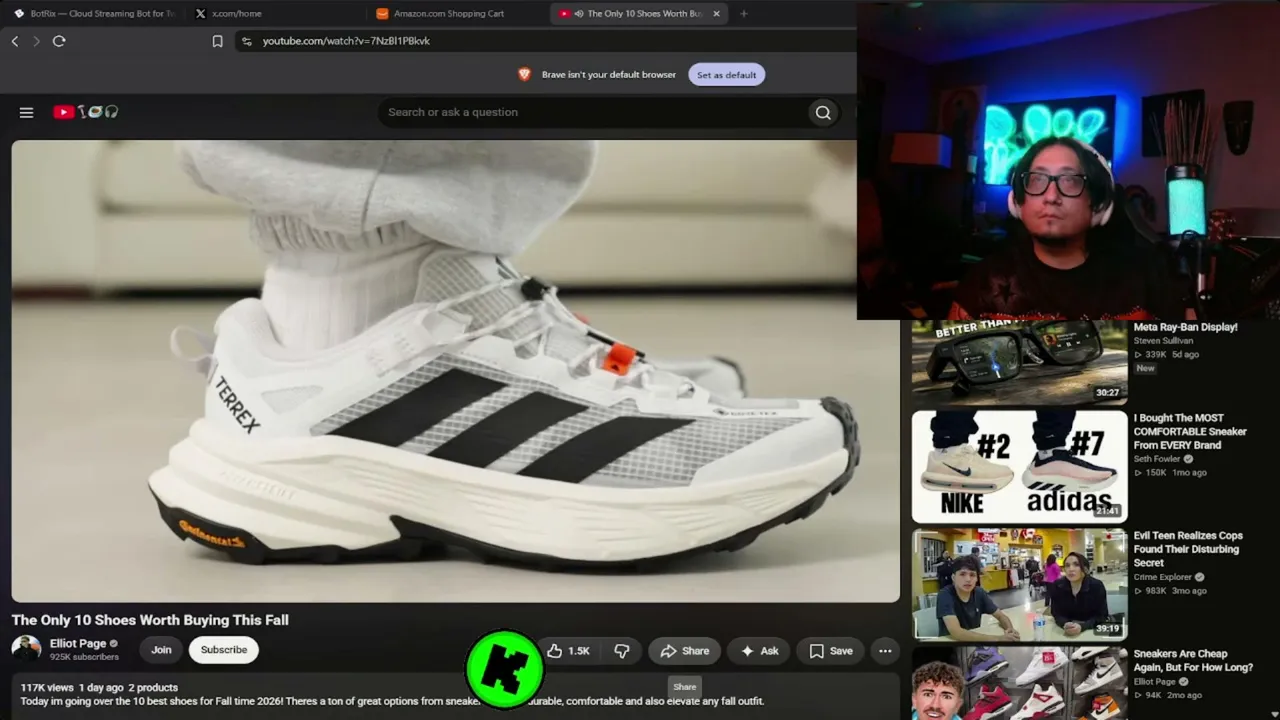This screenshot has height=720, width=1280.
Task: Open the YouTube guide hamburger menu
Action: point(27,112)
